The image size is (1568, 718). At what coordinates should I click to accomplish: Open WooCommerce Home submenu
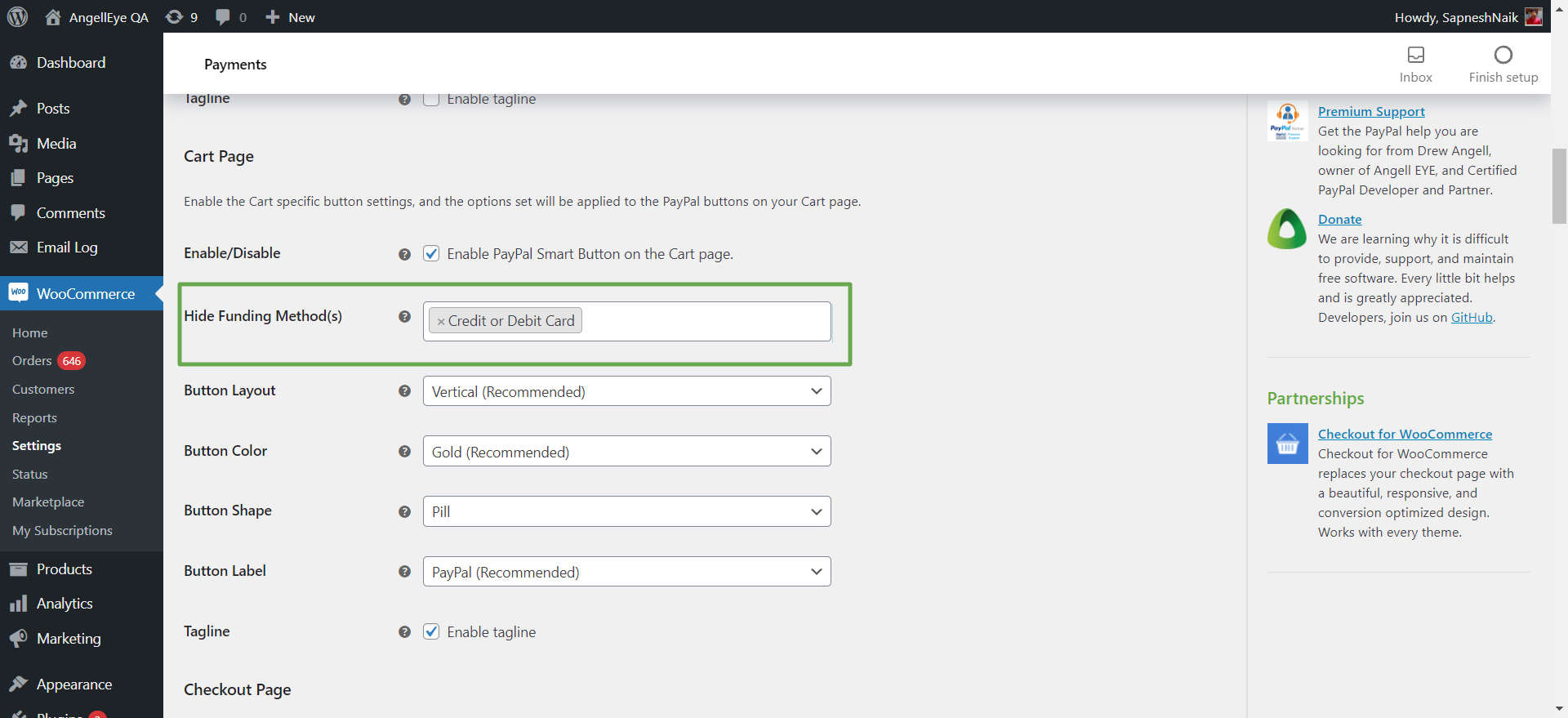click(x=30, y=333)
